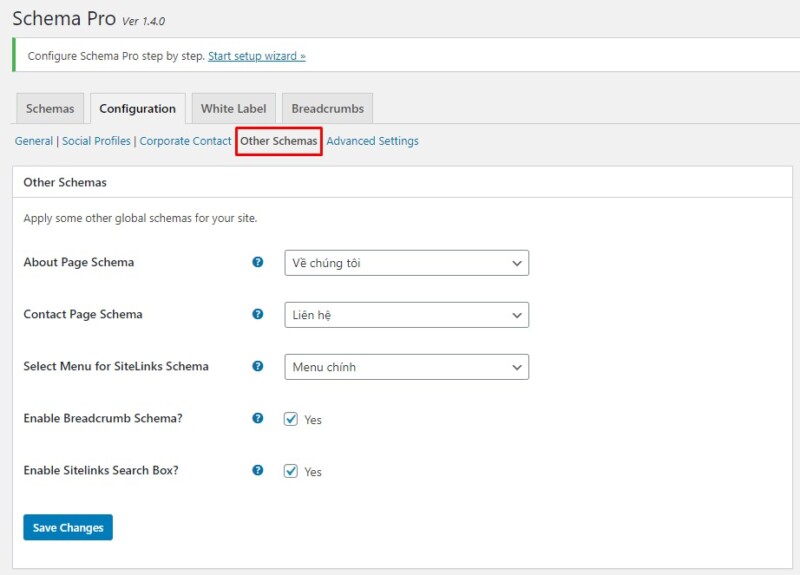Image resolution: width=800 pixels, height=575 pixels.
Task: Go to the Breadcrumbs tab
Action: (327, 109)
